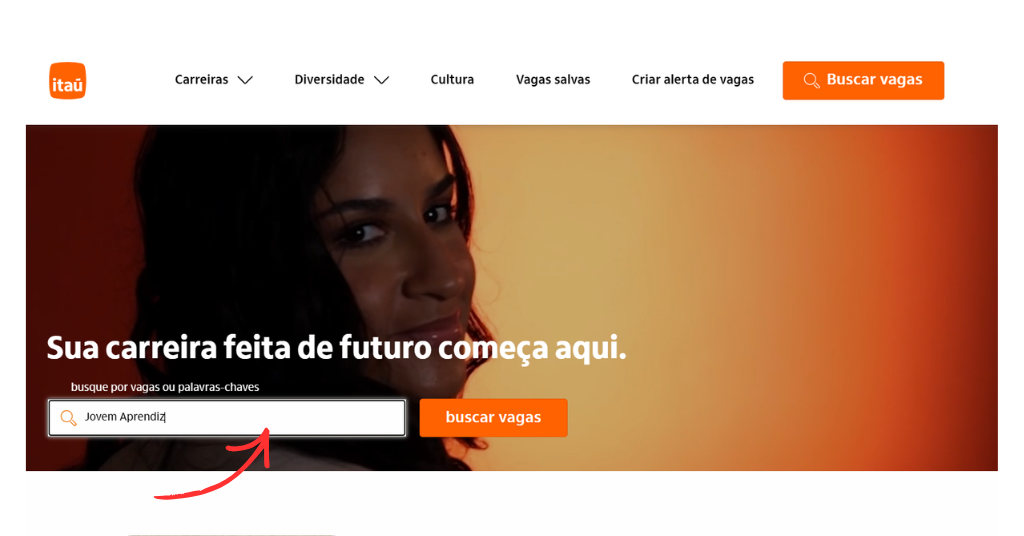Go to the Cultura page

coord(452,80)
